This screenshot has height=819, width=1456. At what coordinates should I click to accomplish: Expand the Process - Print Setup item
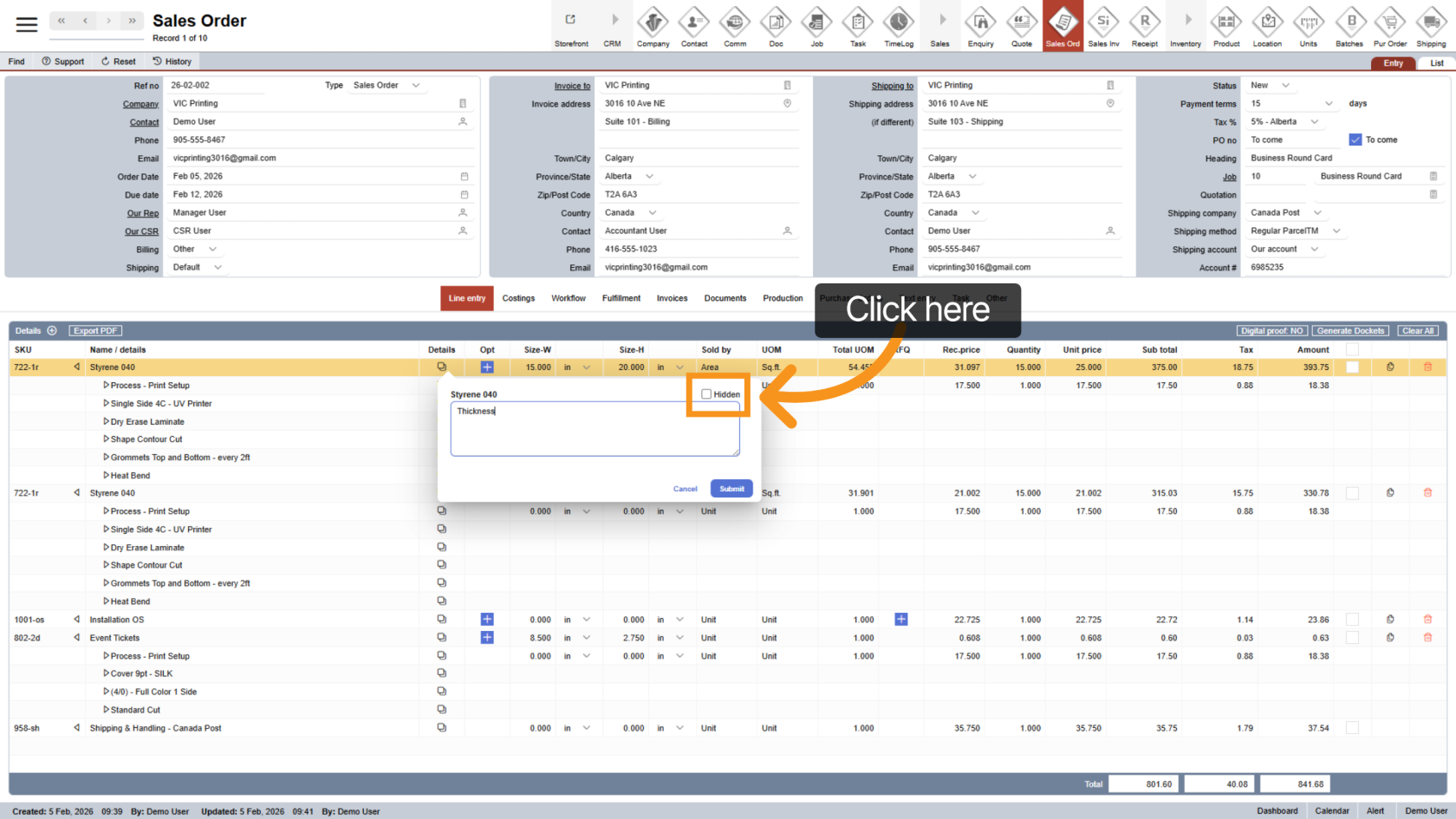[x=107, y=386]
